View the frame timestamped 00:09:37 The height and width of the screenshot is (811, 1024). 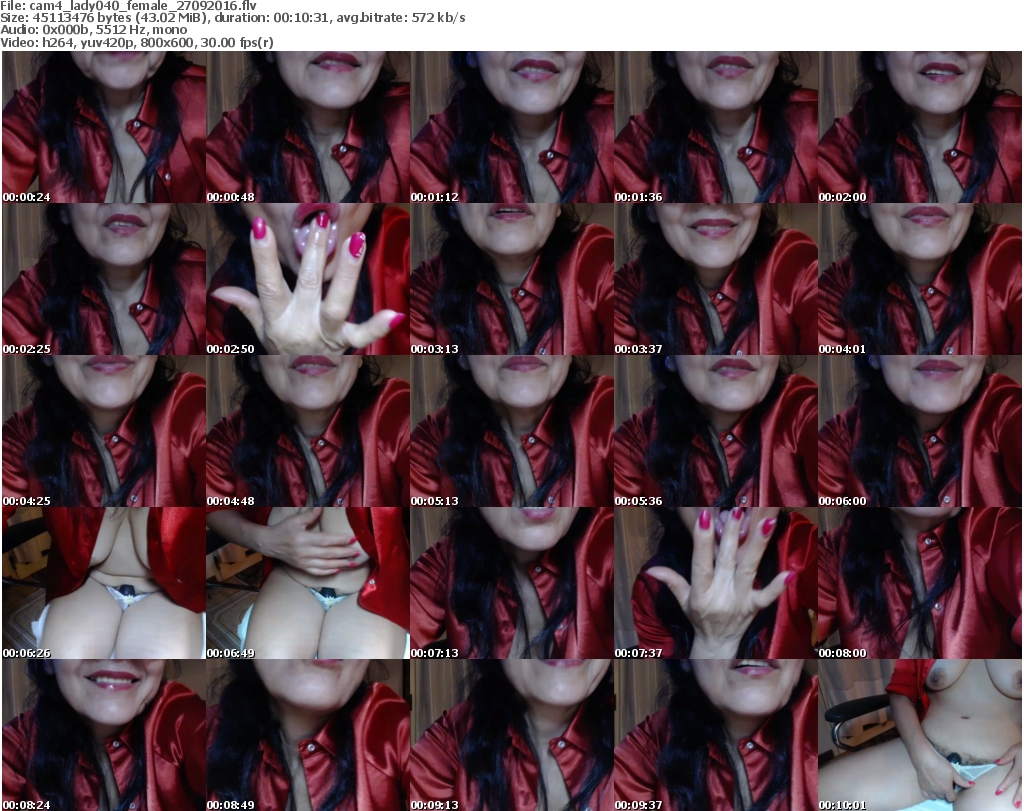click(716, 735)
